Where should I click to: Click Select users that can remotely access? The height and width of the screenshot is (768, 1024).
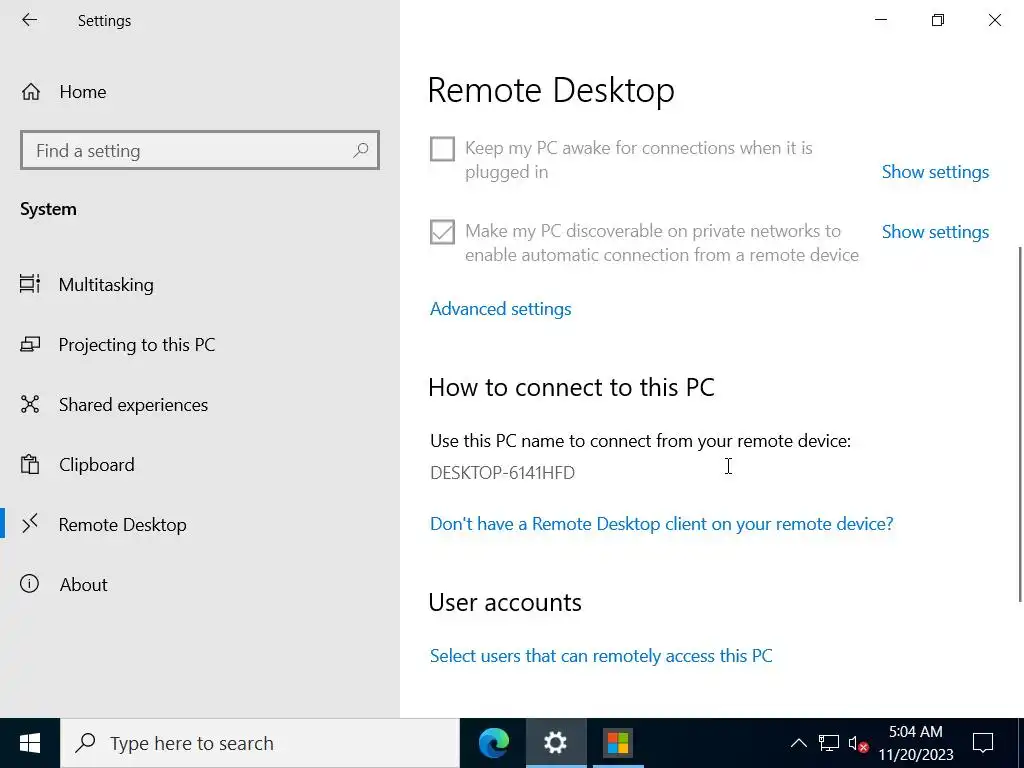[601, 656]
